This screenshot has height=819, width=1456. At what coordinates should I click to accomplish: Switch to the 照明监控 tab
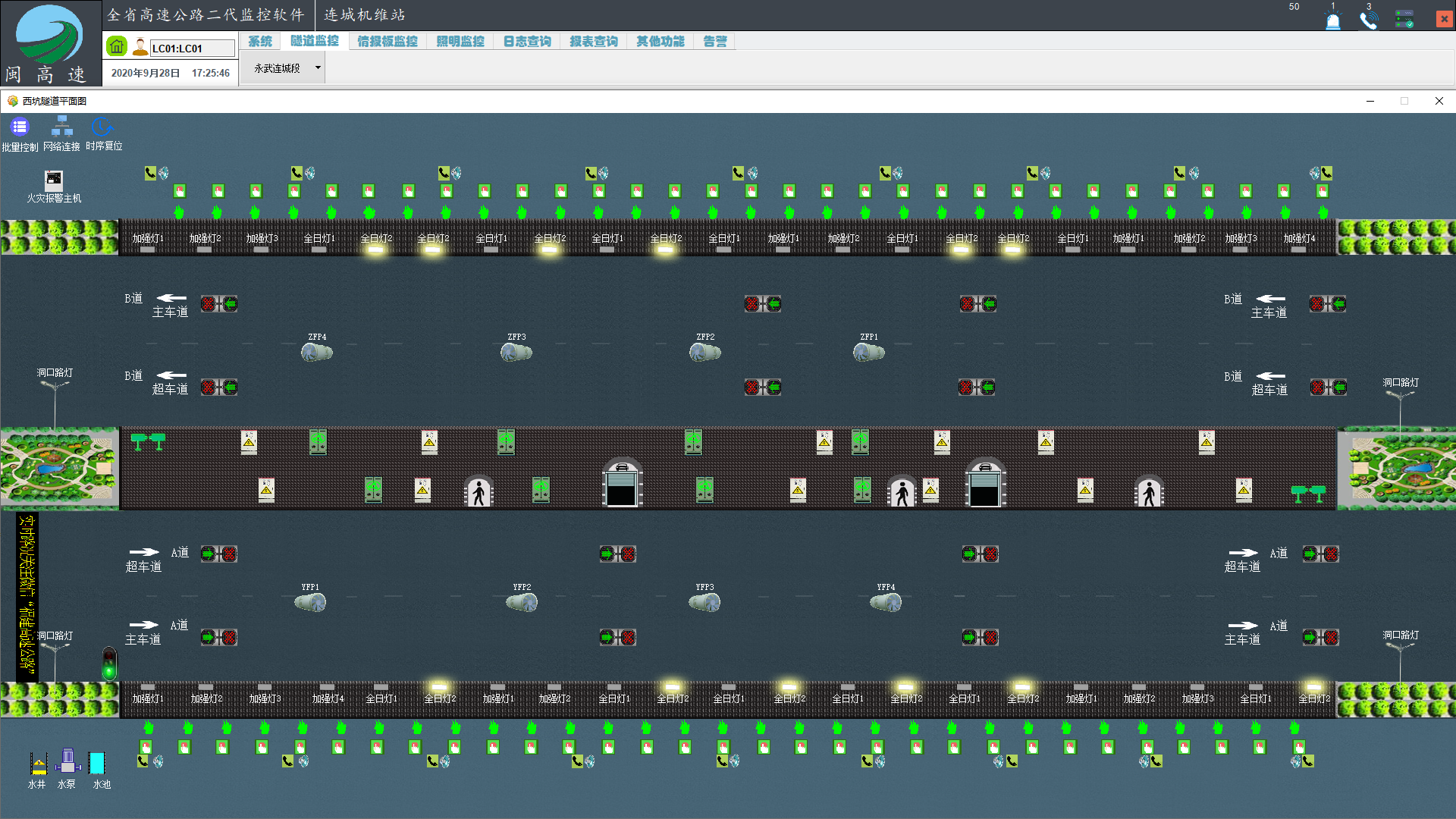[460, 42]
